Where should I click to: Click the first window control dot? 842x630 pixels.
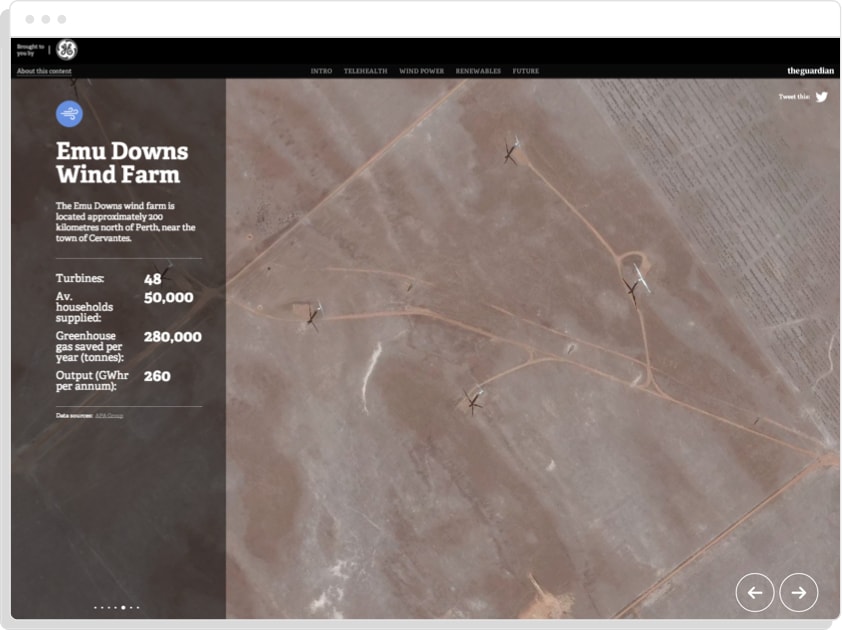click(x=29, y=19)
